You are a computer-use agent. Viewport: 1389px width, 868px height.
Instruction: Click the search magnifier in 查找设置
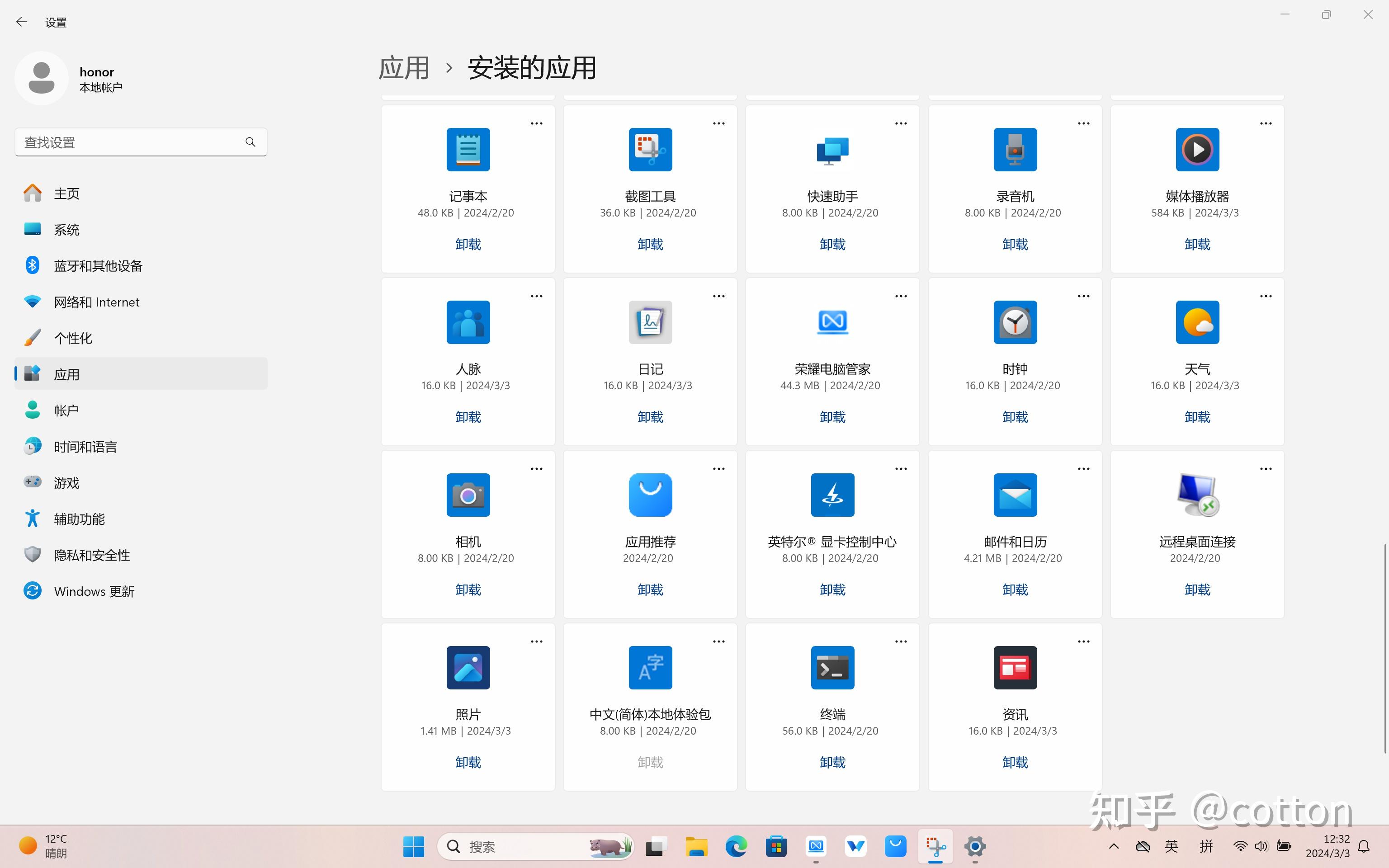[x=250, y=142]
